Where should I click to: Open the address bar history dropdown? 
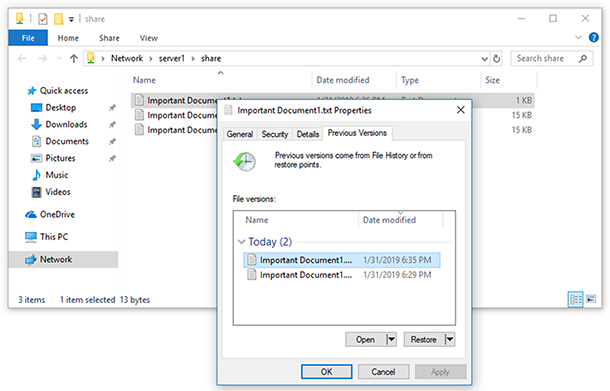coord(484,59)
